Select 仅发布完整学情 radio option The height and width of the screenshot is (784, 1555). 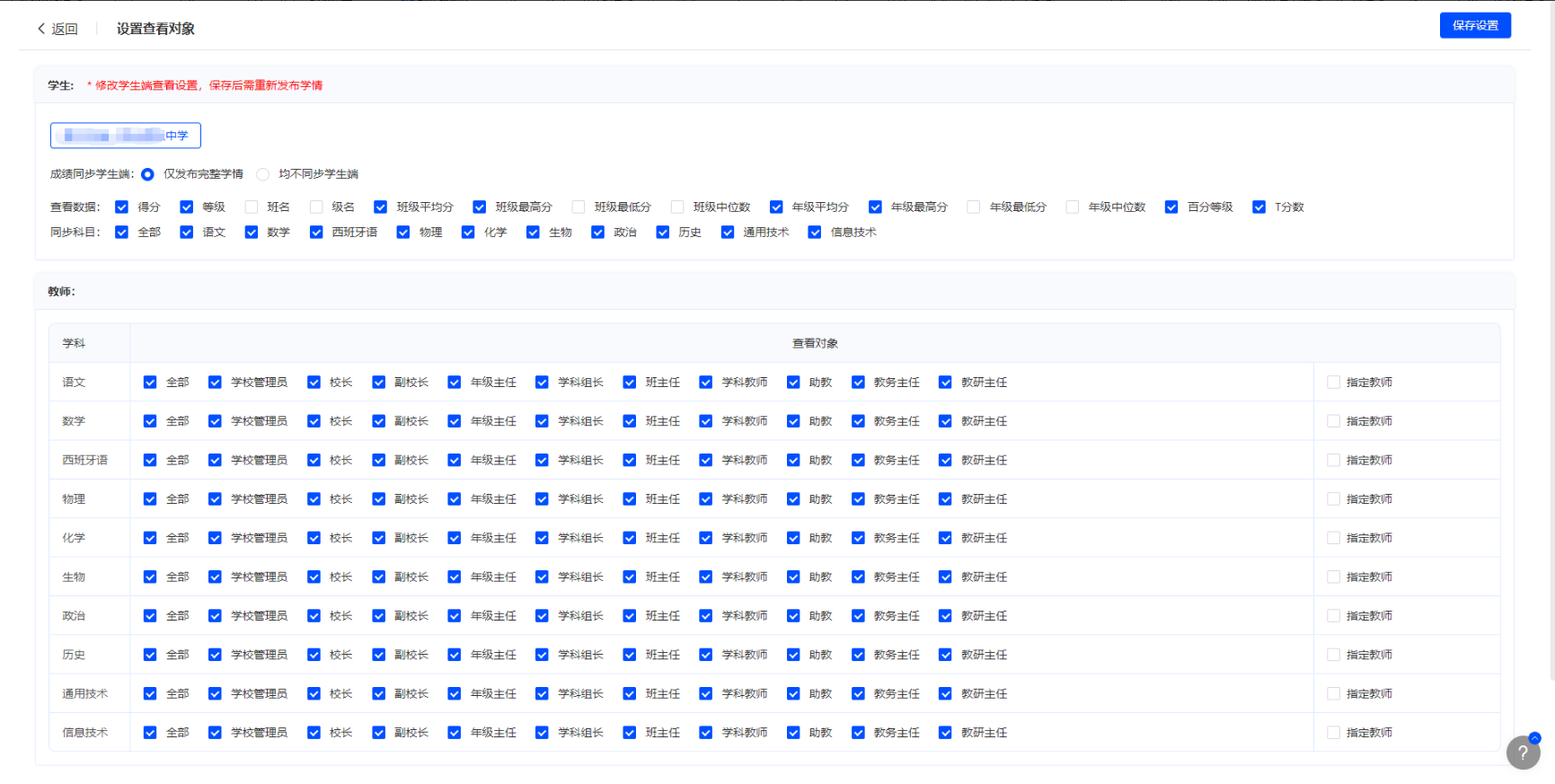point(148,174)
